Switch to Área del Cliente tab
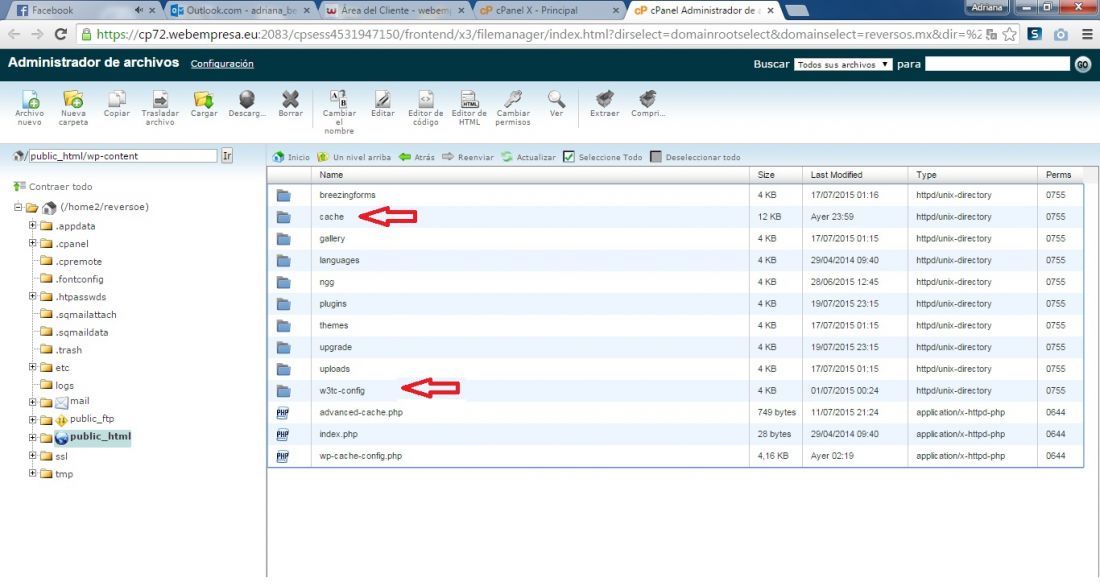Screen dimensions: 1100x586 (395, 11)
